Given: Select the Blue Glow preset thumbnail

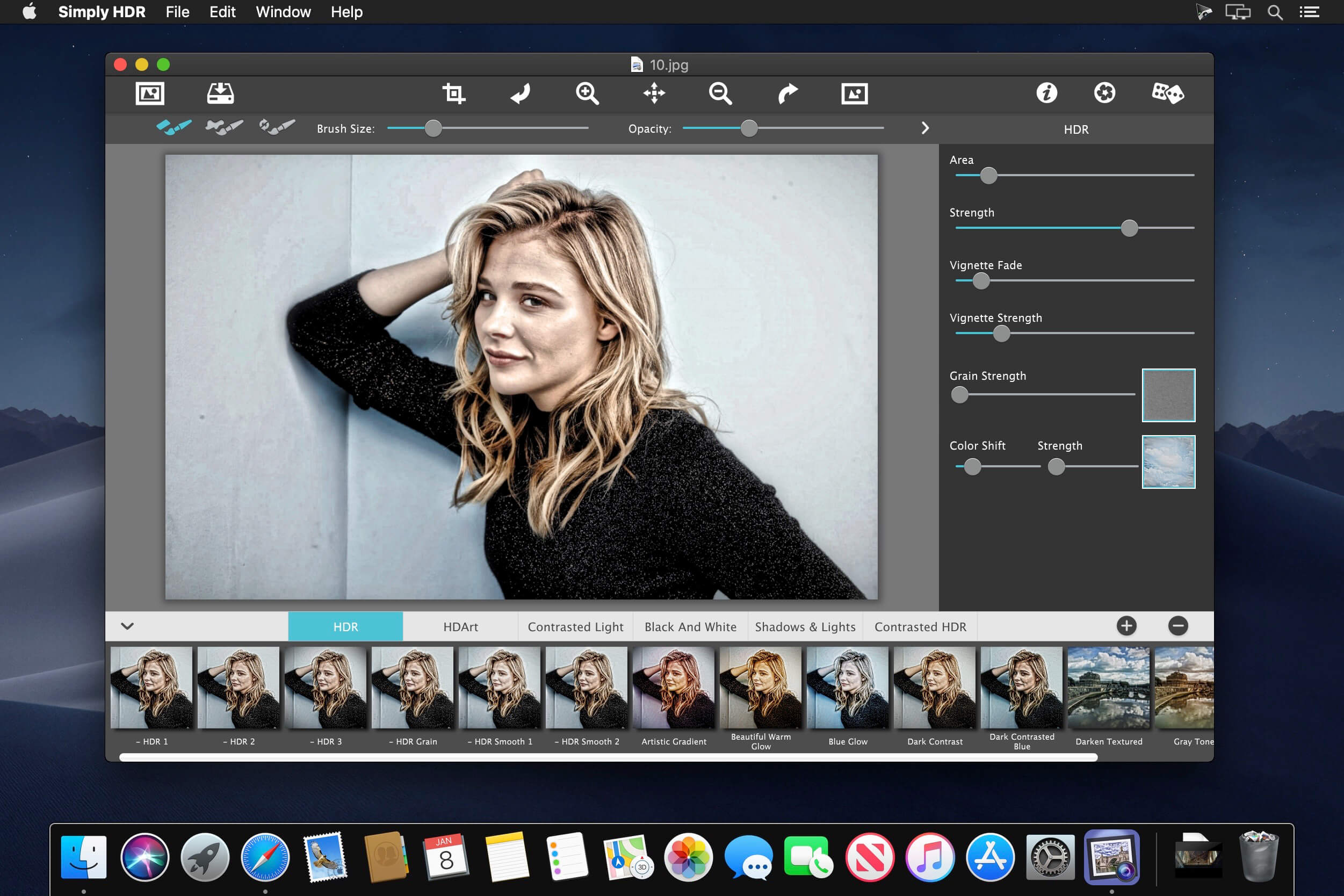Looking at the screenshot, I should click(x=848, y=688).
